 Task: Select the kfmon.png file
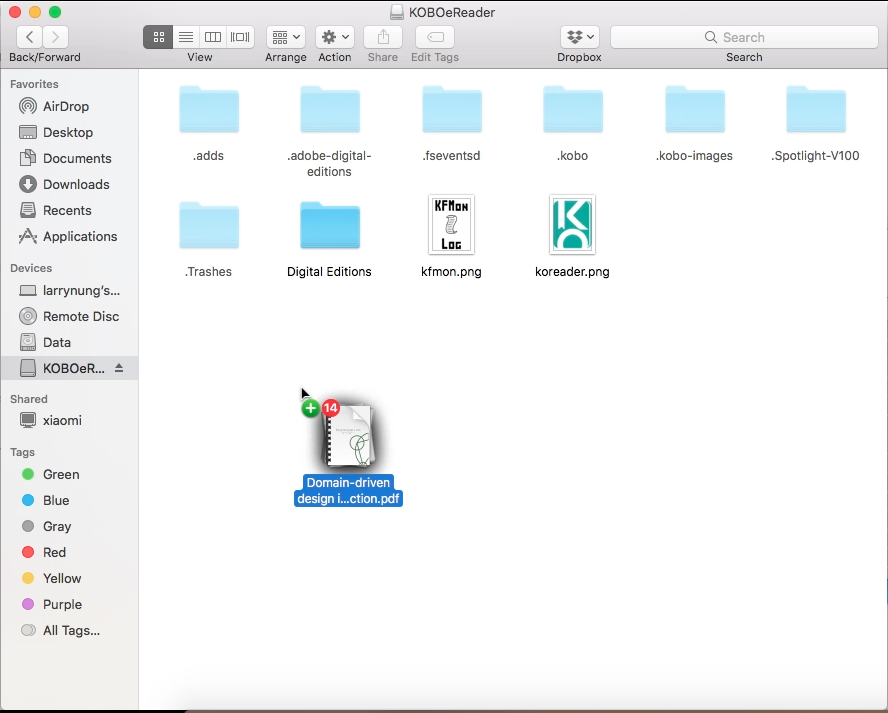tap(451, 225)
